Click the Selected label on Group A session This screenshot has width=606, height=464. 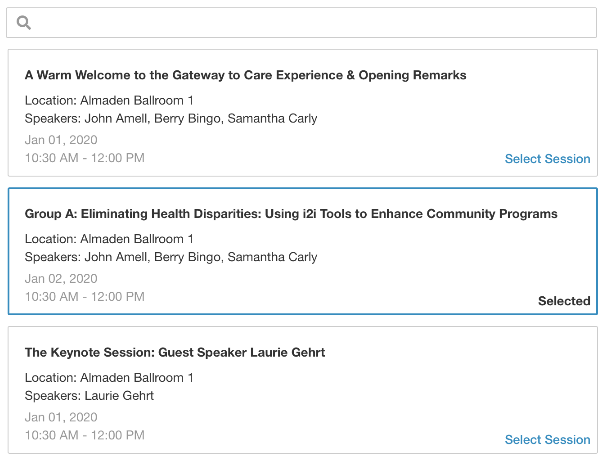point(564,301)
